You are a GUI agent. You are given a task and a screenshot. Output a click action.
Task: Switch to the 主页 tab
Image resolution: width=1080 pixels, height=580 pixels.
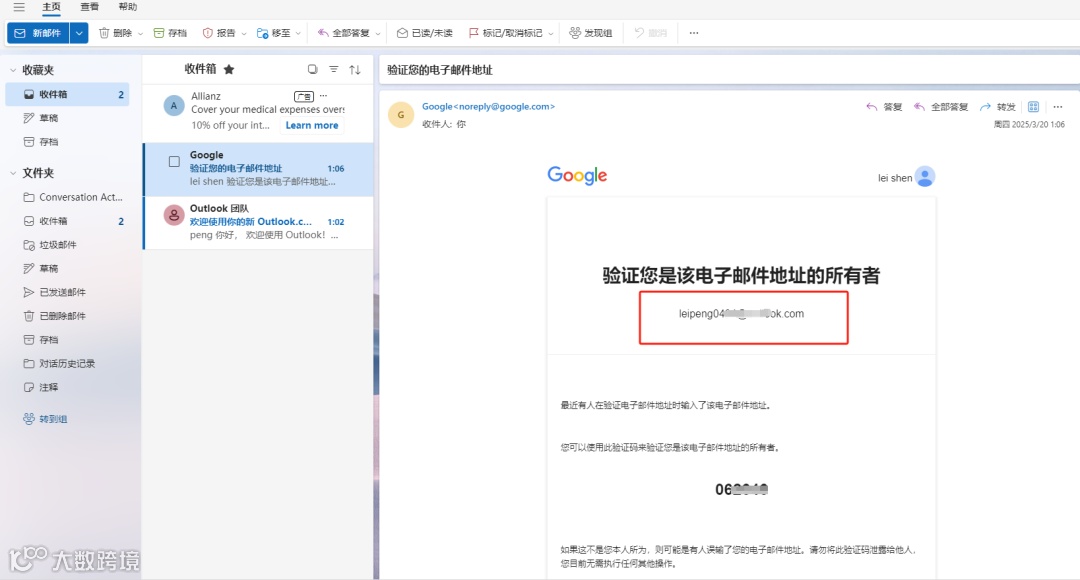pyautogui.click(x=51, y=7)
